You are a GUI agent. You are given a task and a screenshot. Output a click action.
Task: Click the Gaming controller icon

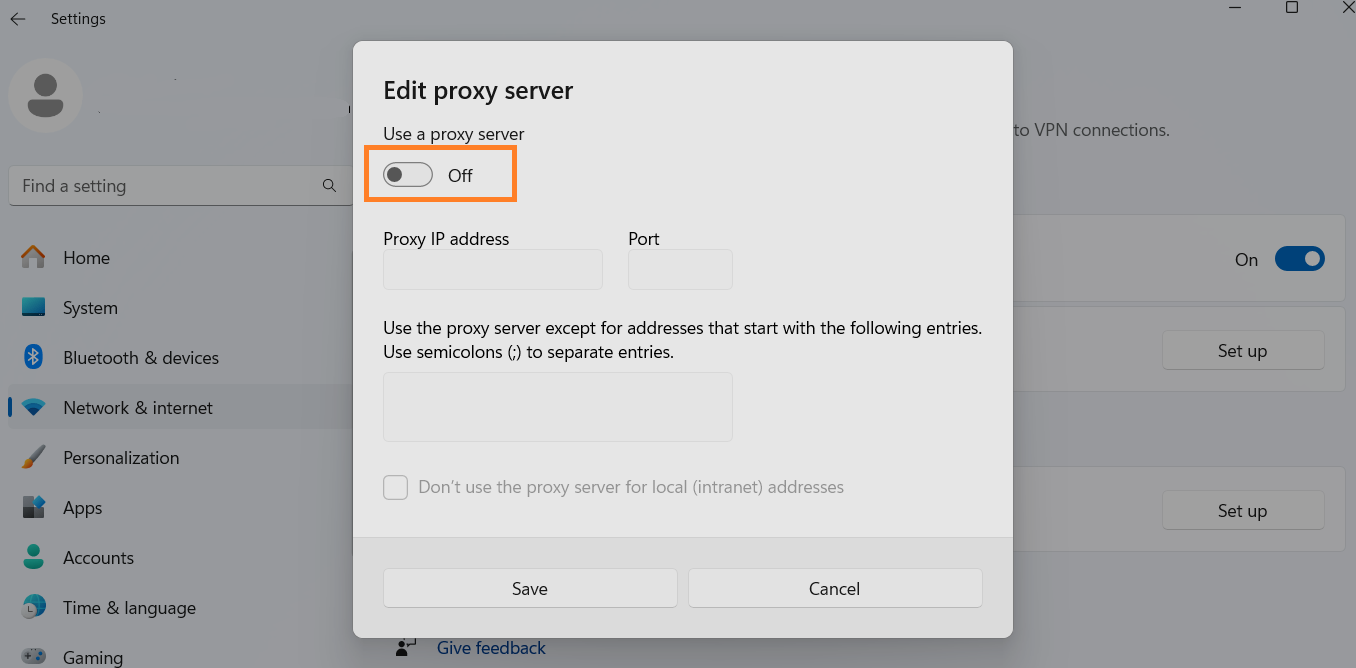[34, 657]
